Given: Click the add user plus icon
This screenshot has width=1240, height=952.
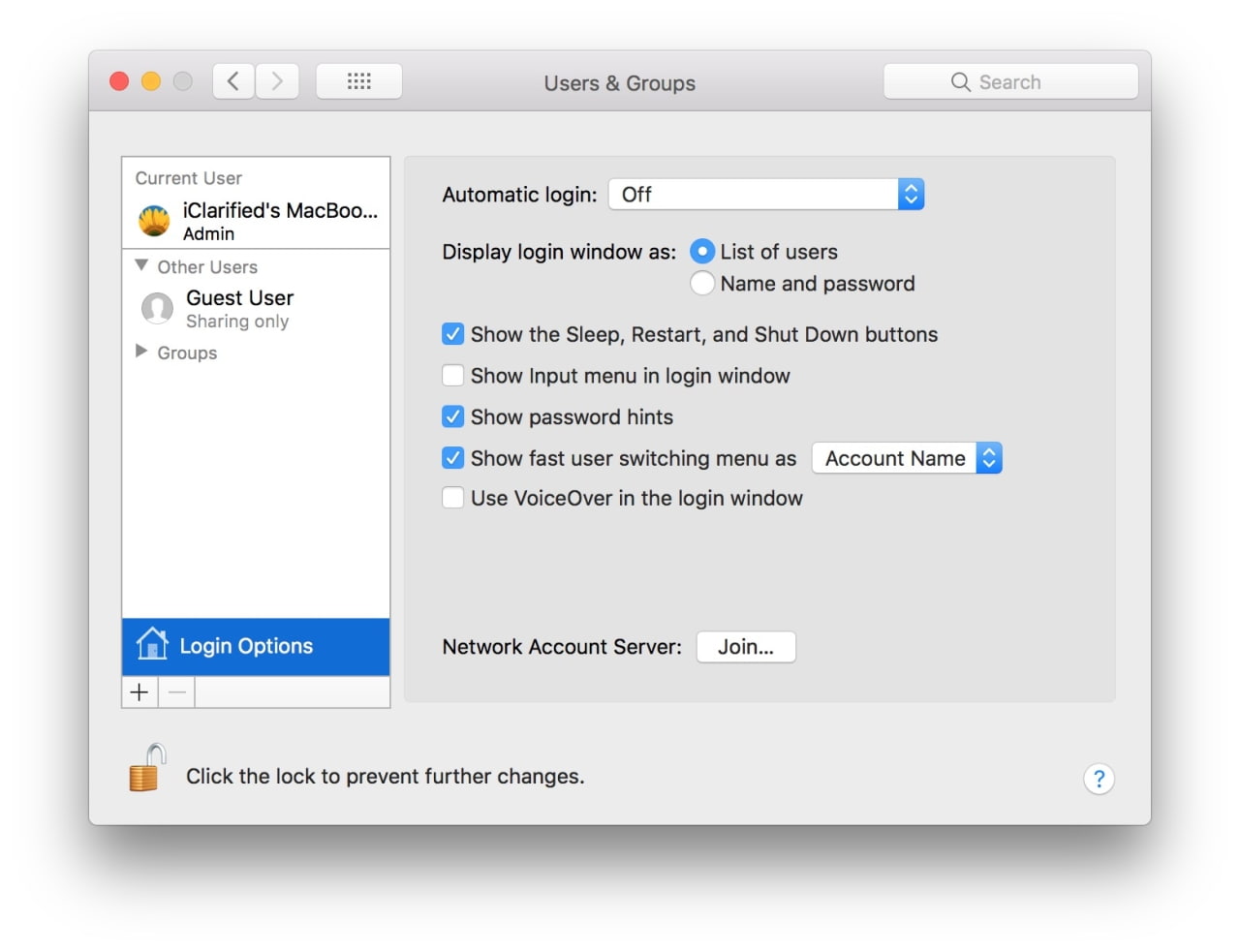Looking at the screenshot, I should coord(139,691).
